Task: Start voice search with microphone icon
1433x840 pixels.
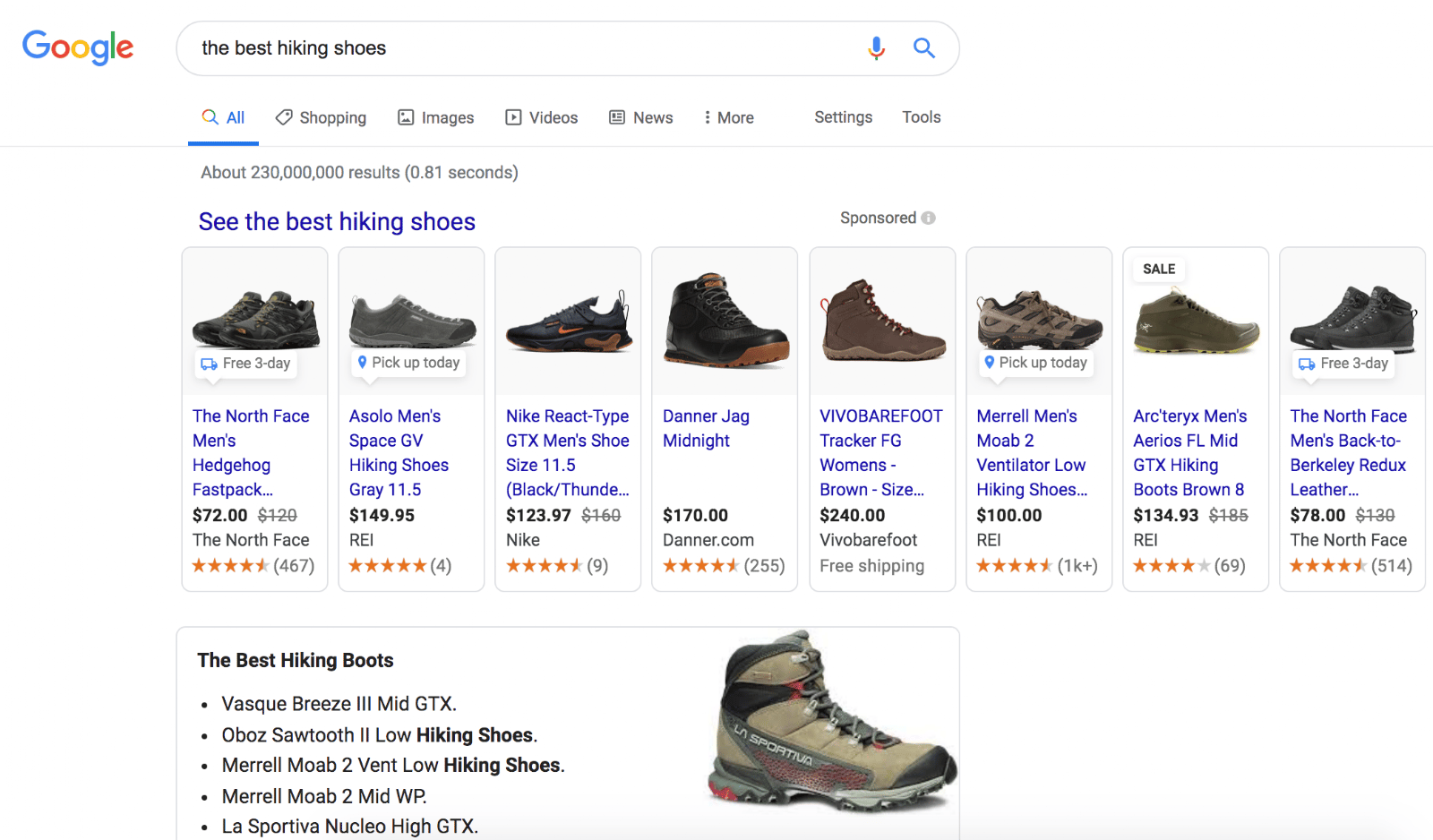Action: coord(876,48)
